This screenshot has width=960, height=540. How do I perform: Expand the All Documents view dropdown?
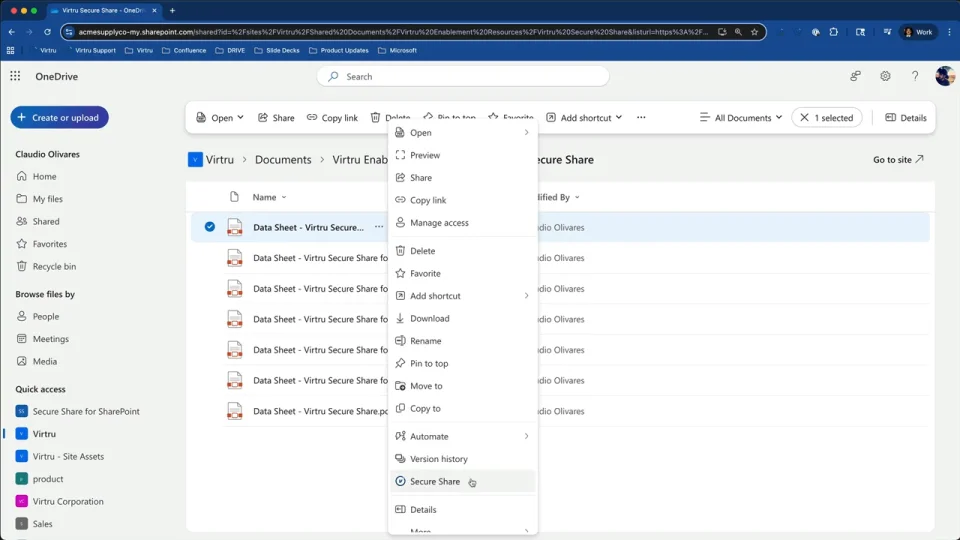(741, 118)
